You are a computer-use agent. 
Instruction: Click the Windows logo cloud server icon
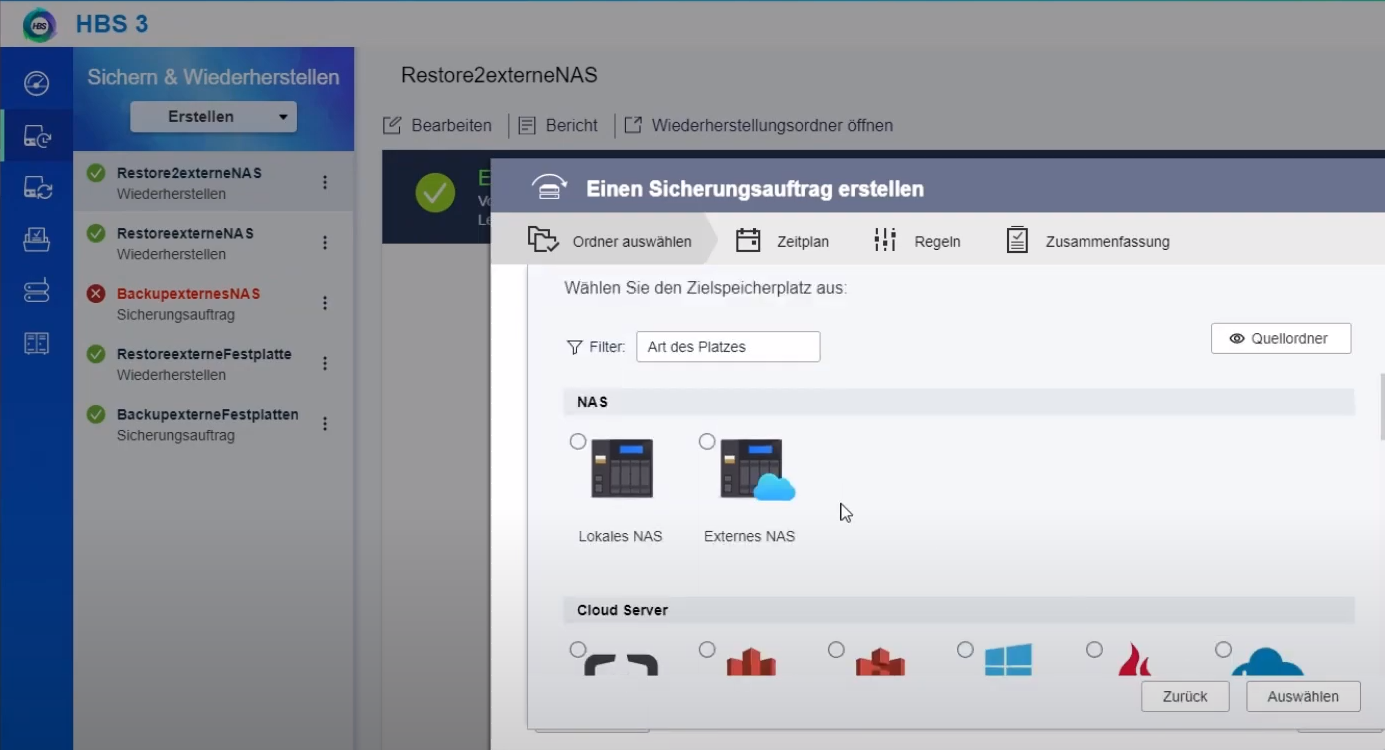pos(1008,659)
